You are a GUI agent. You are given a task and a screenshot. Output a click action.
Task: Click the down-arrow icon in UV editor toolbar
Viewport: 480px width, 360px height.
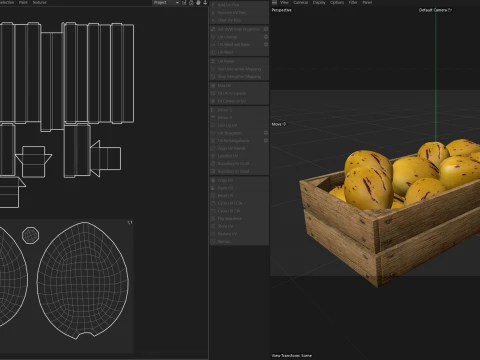pyautogui.click(x=205, y=3)
